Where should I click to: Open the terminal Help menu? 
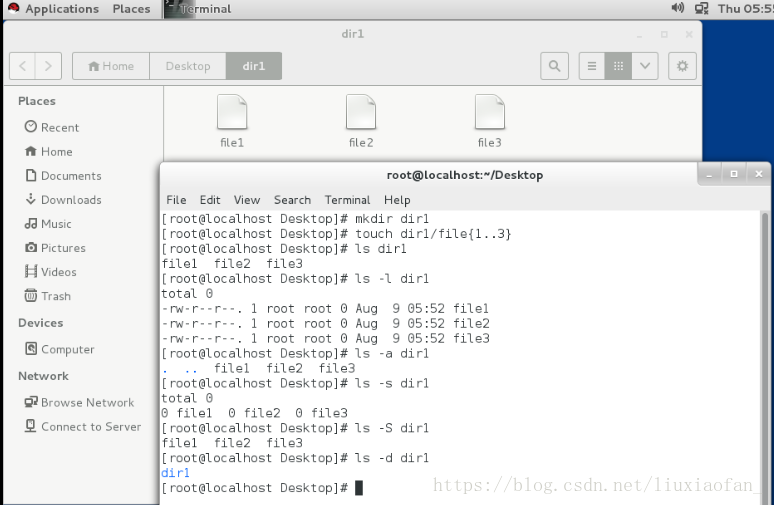tap(397, 200)
